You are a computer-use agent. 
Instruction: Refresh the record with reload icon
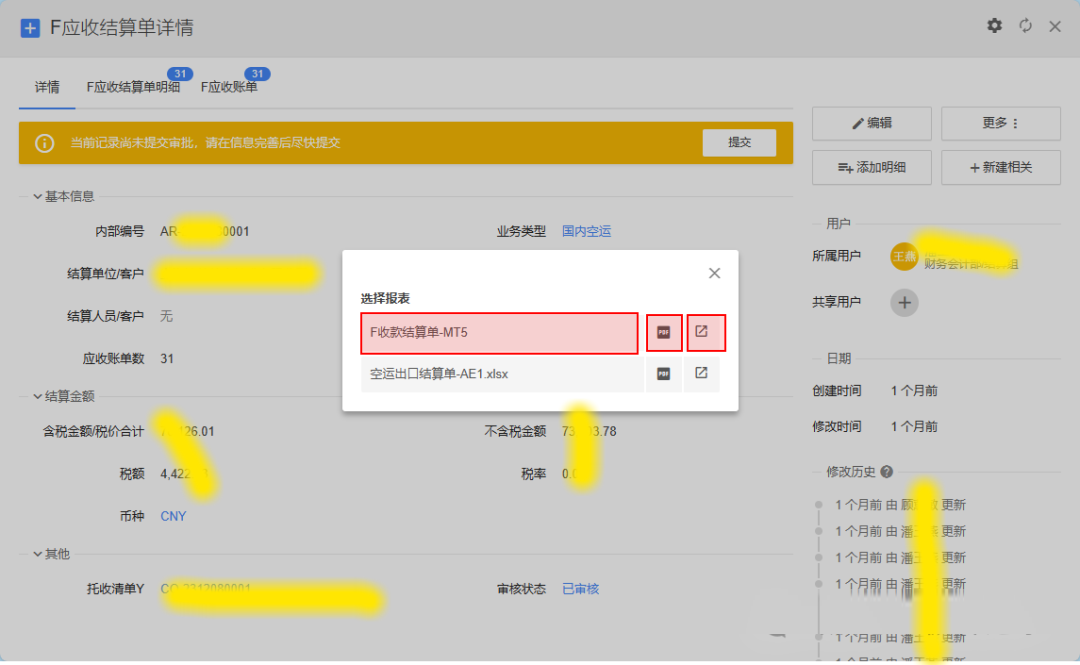point(1025,26)
